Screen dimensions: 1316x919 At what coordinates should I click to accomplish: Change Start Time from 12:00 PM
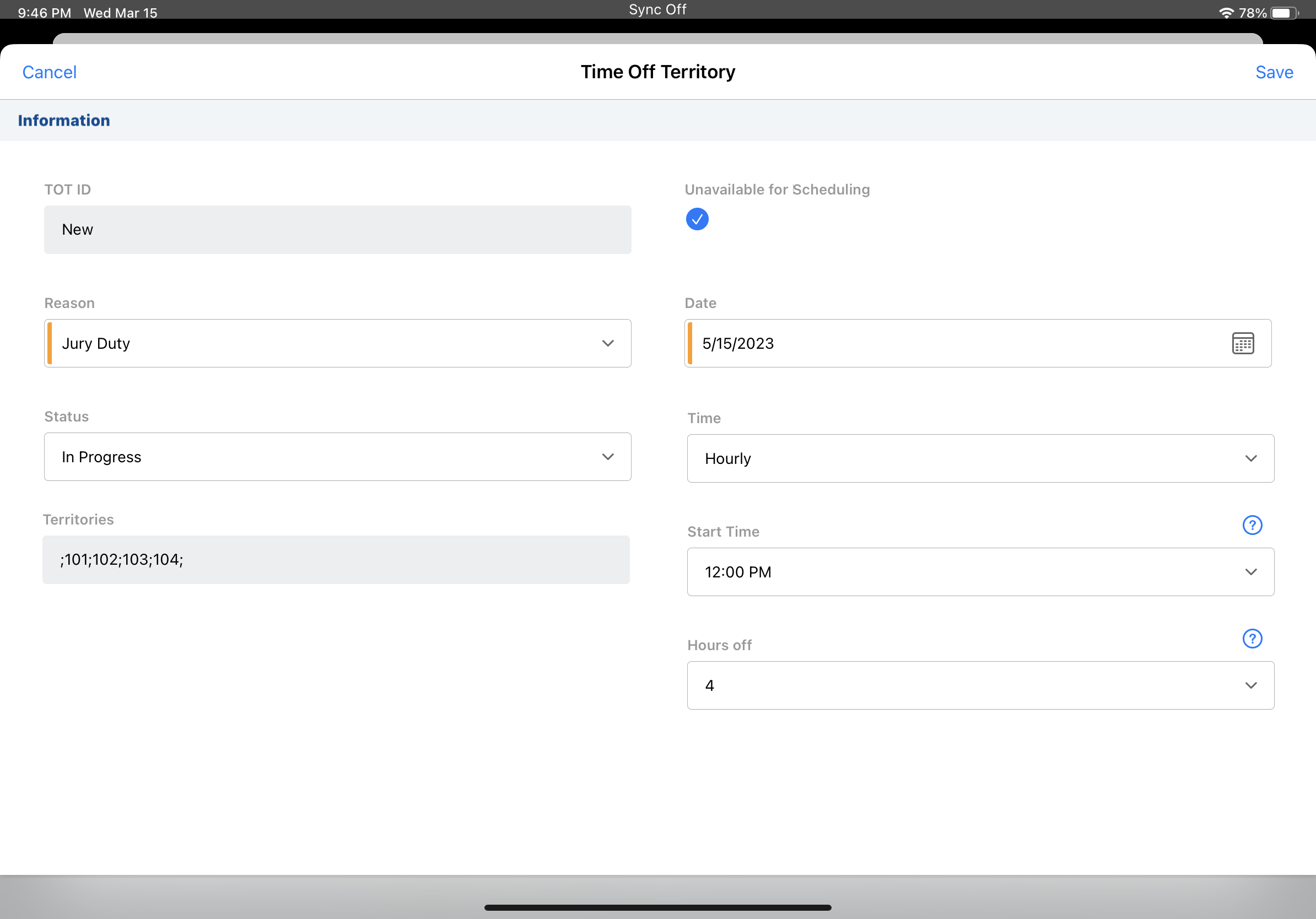click(980, 572)
